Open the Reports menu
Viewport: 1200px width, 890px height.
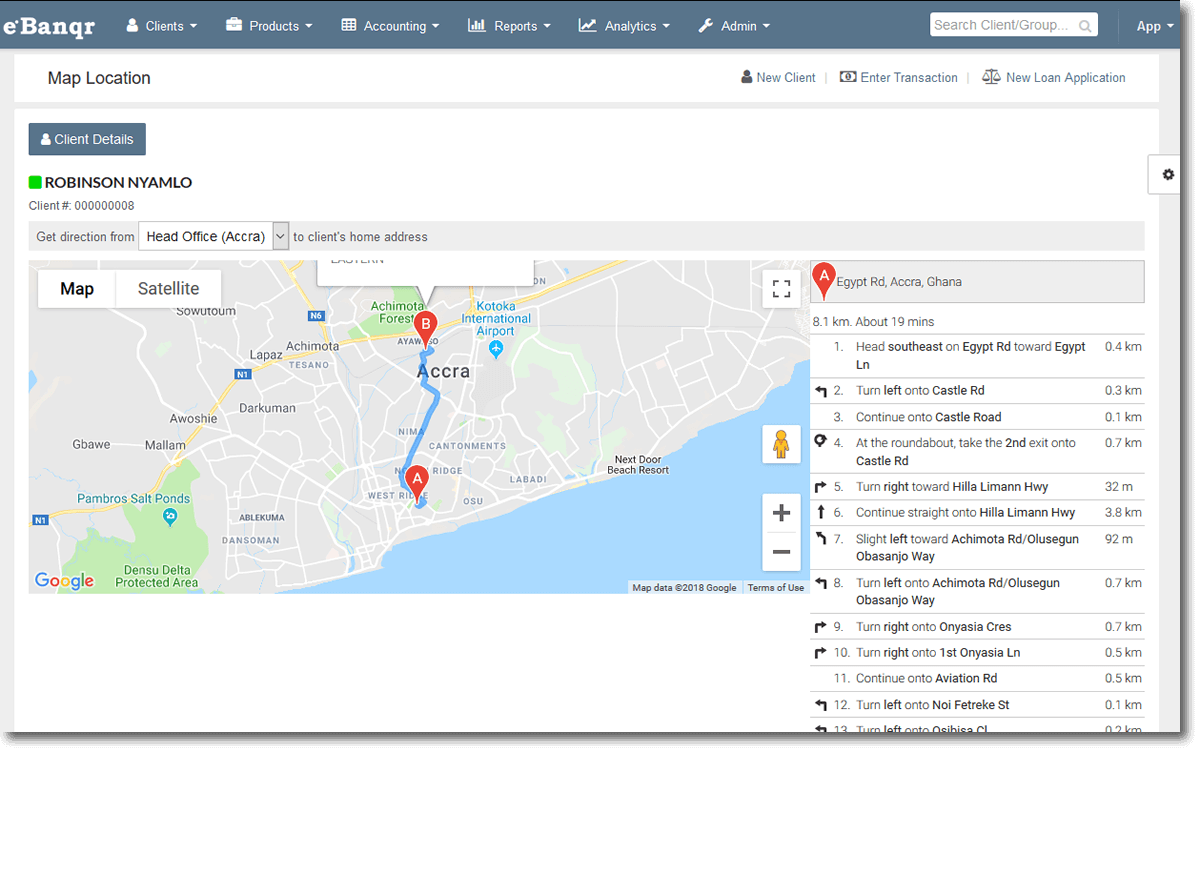pyautogui.click(x=509, y=26)
